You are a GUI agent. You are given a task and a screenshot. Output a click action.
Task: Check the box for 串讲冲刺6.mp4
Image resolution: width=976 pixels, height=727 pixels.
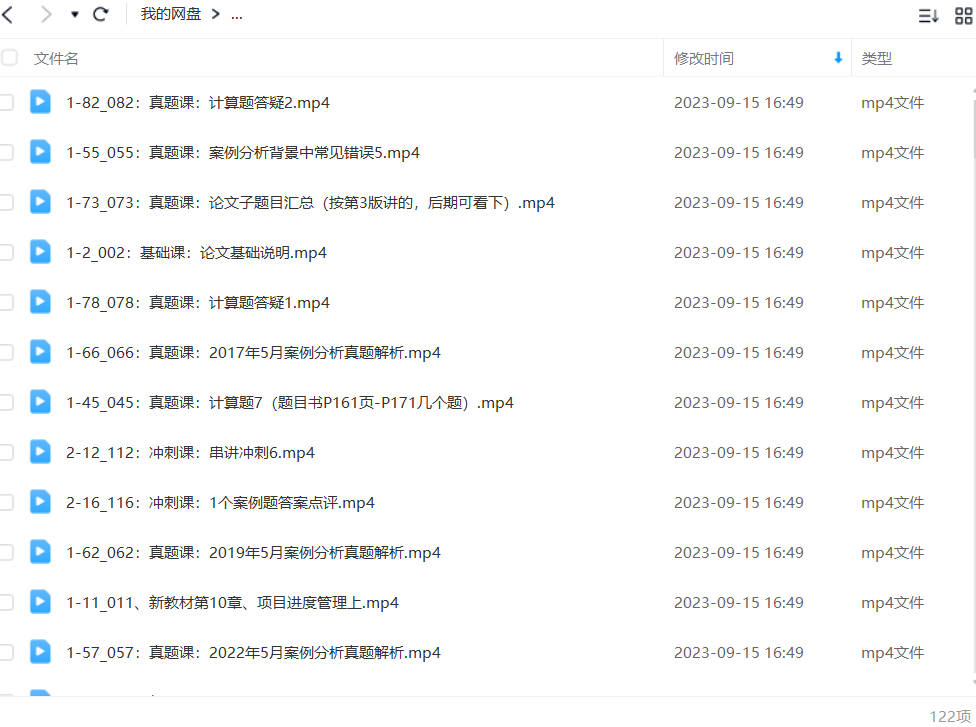click(6, 453)
